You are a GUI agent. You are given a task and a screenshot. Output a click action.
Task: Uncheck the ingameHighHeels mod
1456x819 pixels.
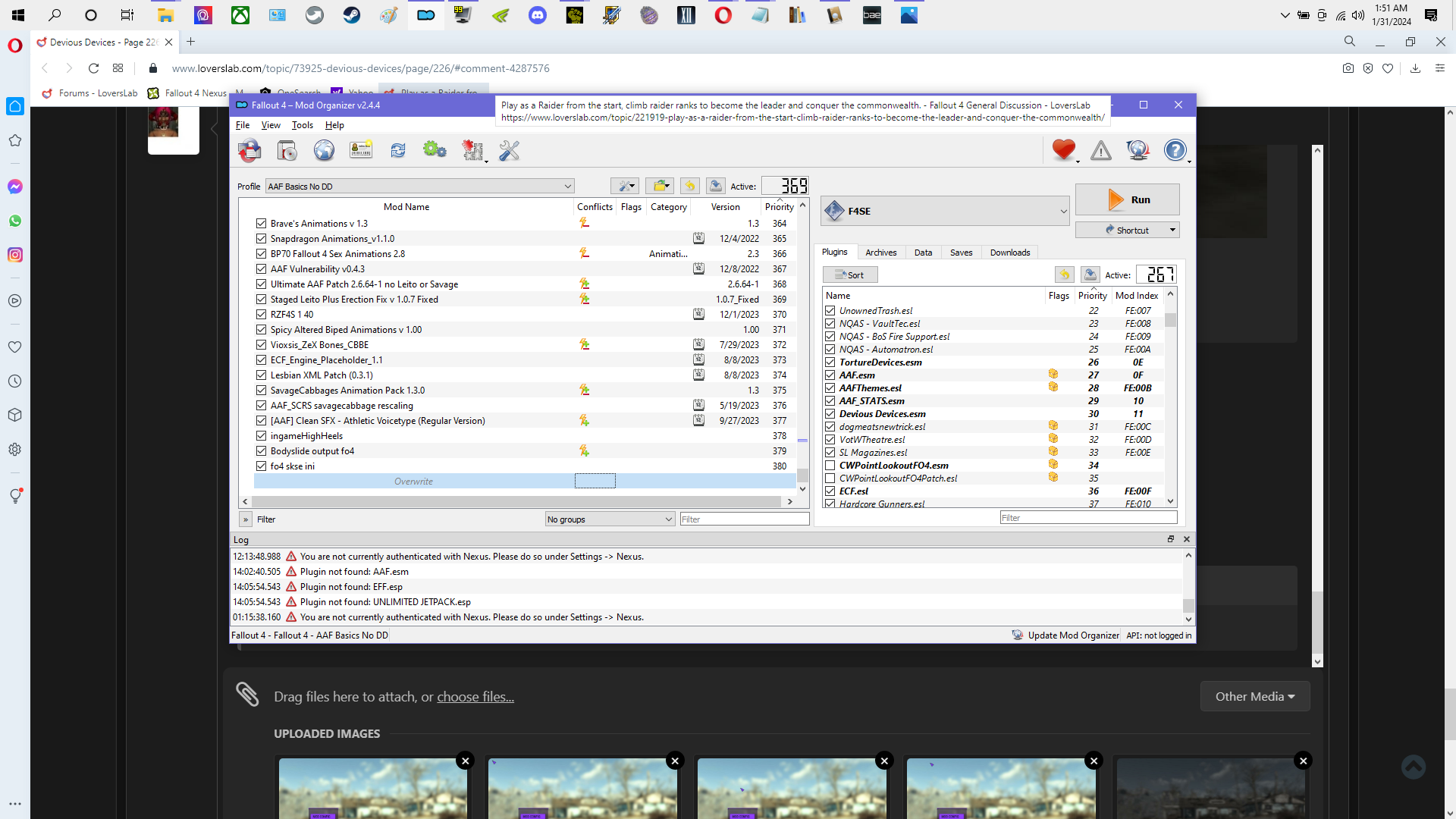coord(261,436)
